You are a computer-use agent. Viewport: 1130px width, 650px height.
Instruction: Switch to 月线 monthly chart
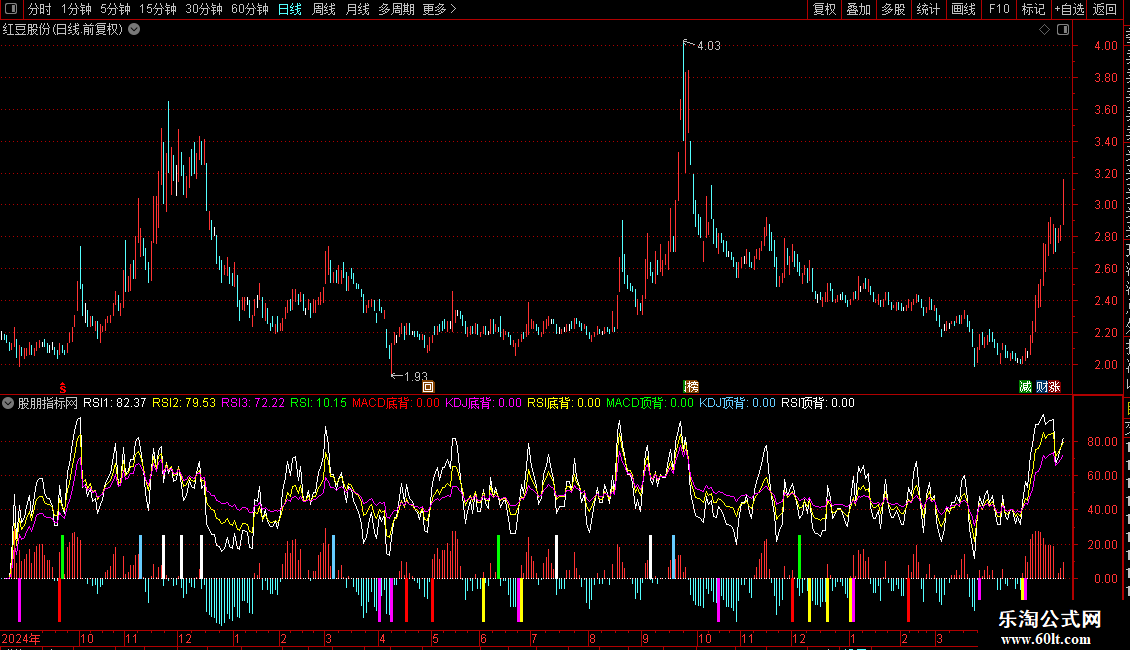point(357,9)
